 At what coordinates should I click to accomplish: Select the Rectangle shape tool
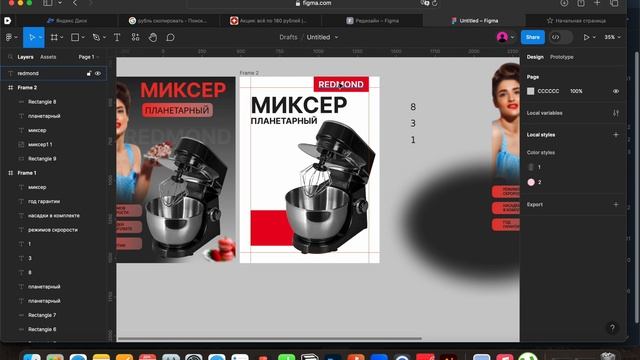[x=75, y=38]
